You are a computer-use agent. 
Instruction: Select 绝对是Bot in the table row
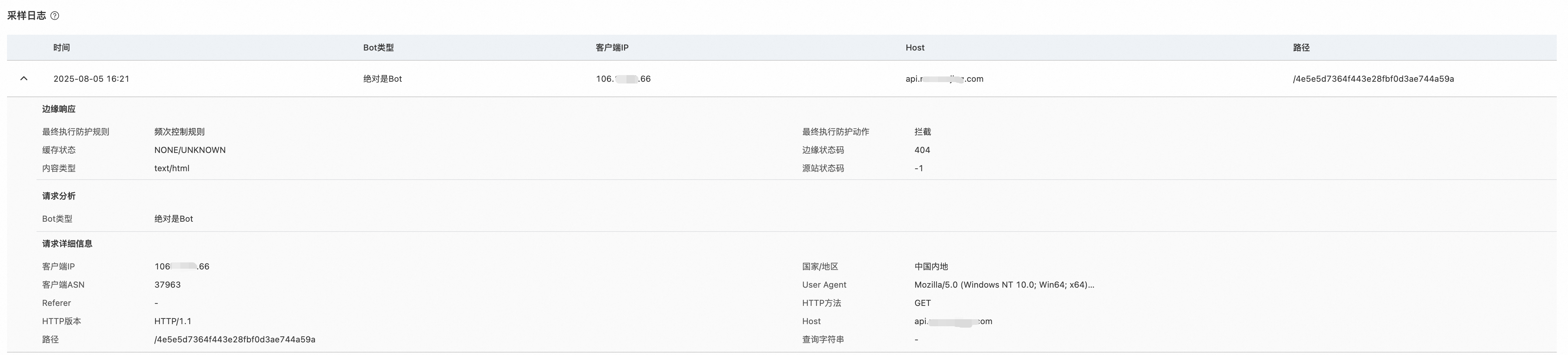(x=382, y=79)
